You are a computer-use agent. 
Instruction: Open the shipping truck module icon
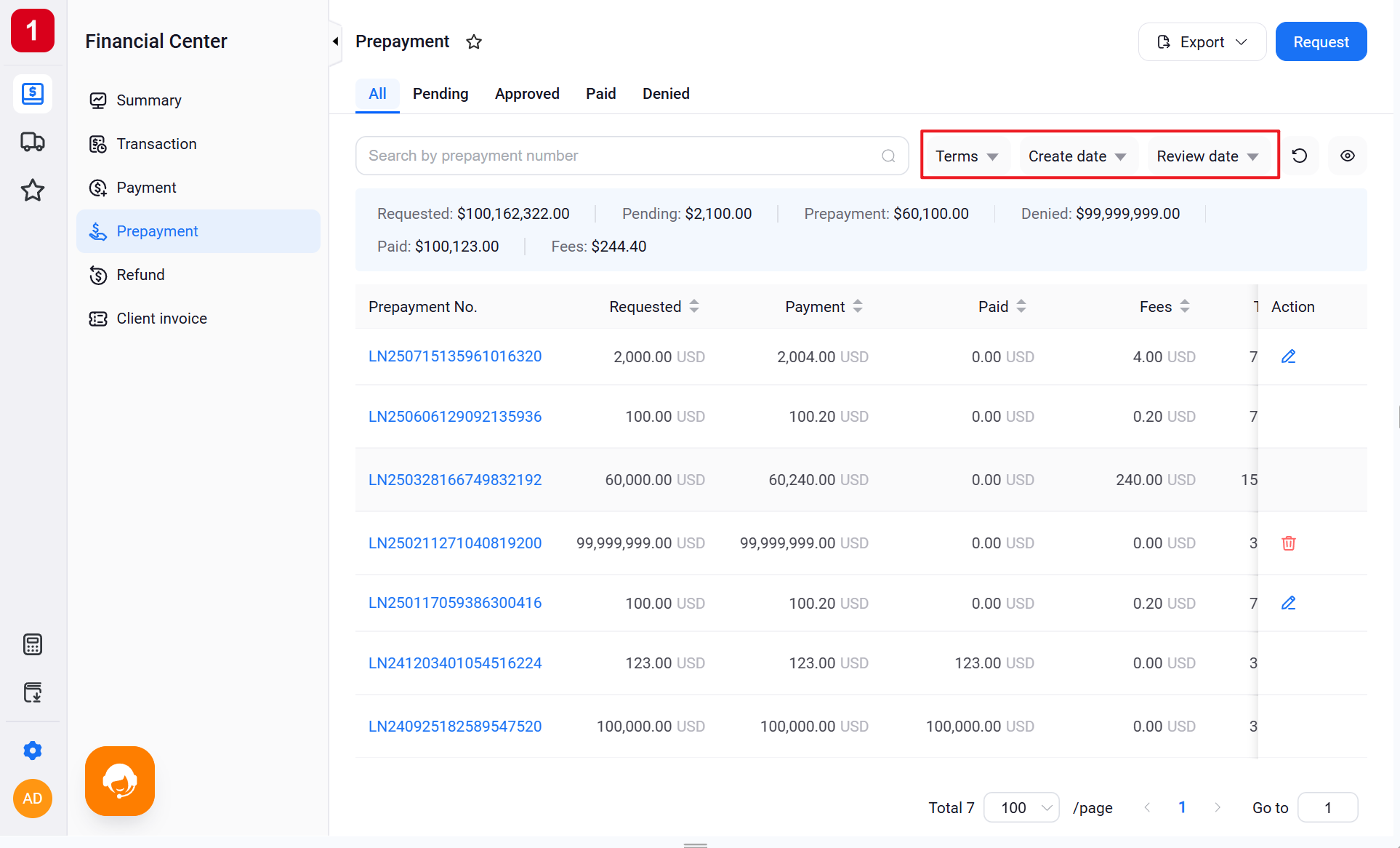point(33,142)
